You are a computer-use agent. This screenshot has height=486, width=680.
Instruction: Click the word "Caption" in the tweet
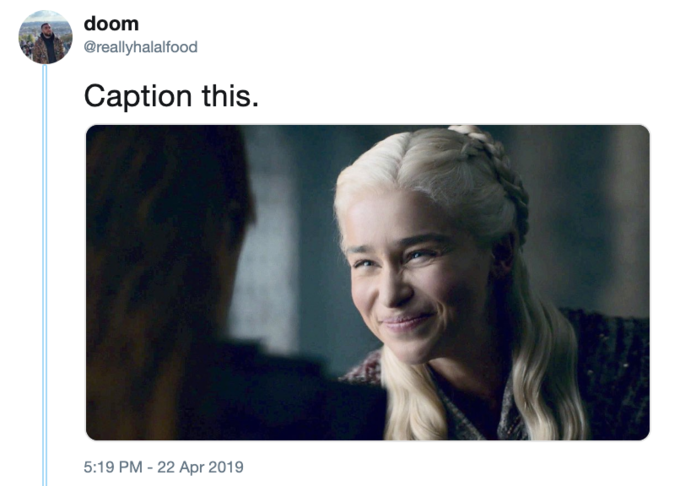point(138,97)
